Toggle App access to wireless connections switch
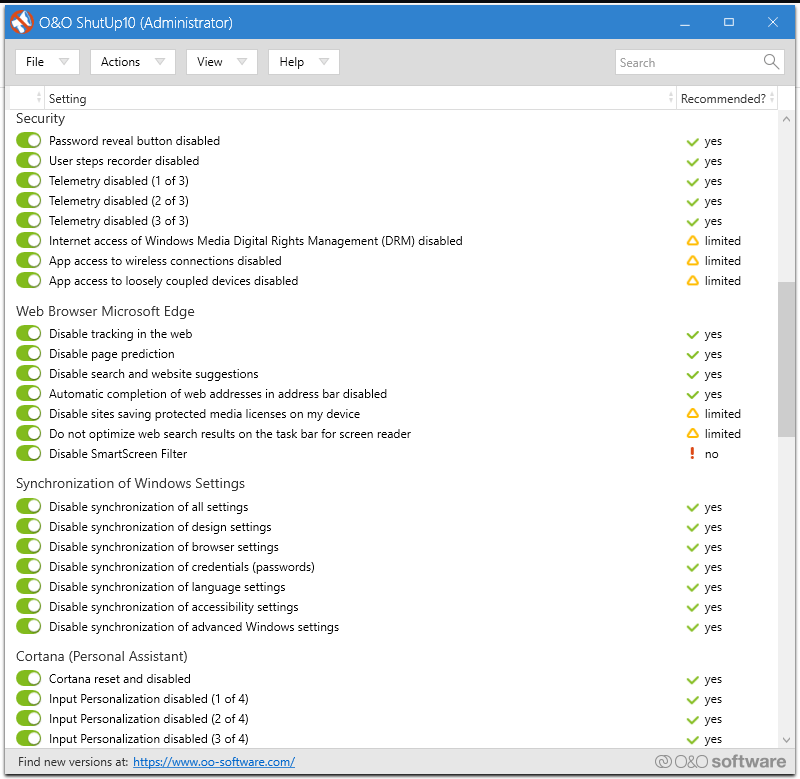 point(29,260)
